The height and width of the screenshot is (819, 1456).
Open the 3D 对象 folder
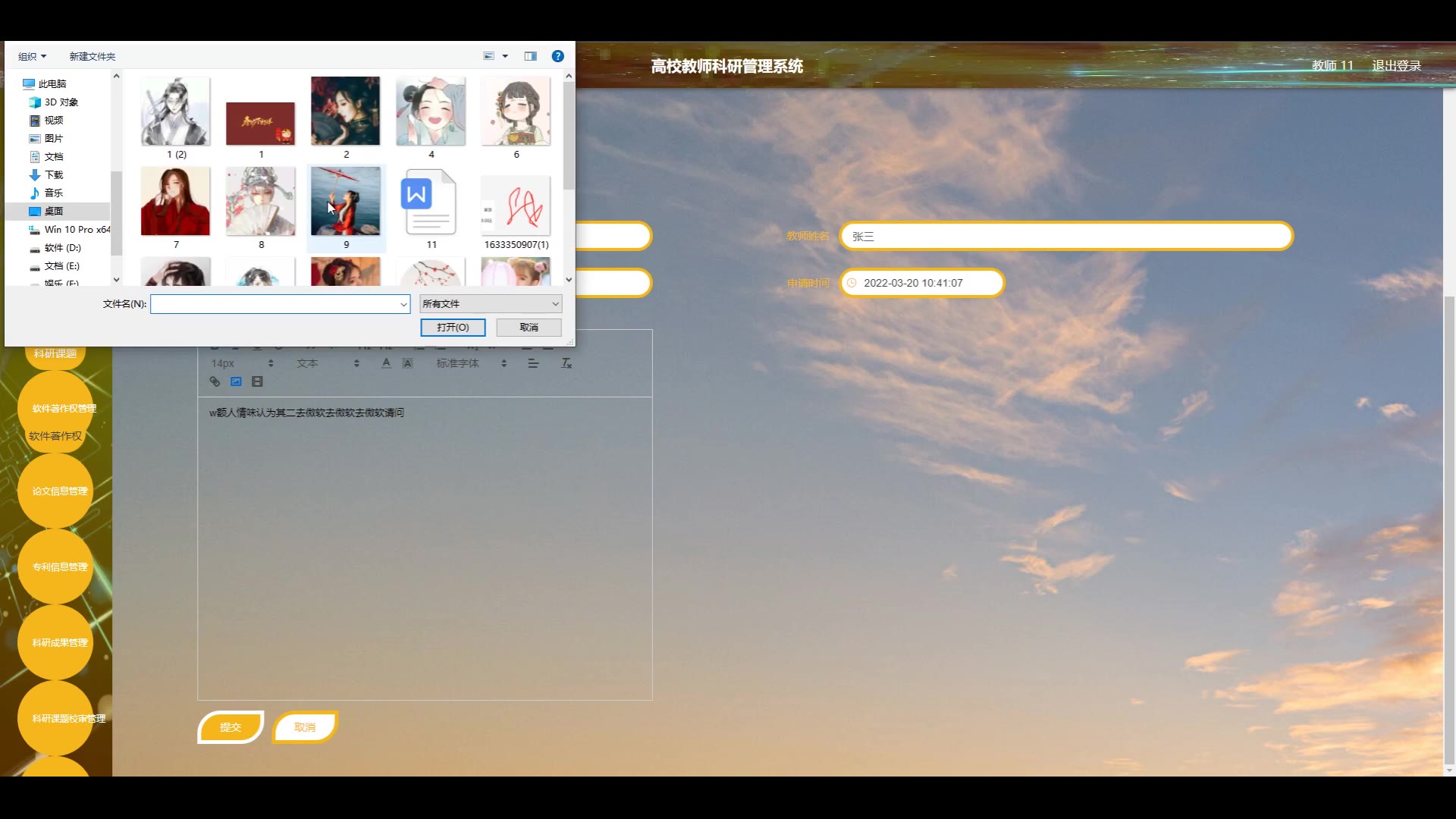(53, 102)
